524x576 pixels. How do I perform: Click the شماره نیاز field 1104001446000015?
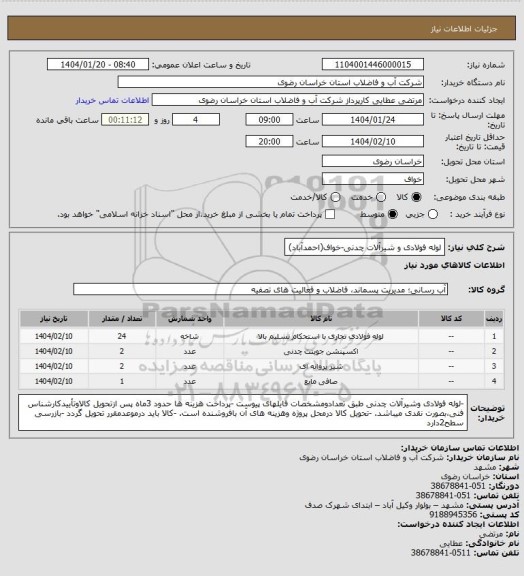(x=373, y=64)
